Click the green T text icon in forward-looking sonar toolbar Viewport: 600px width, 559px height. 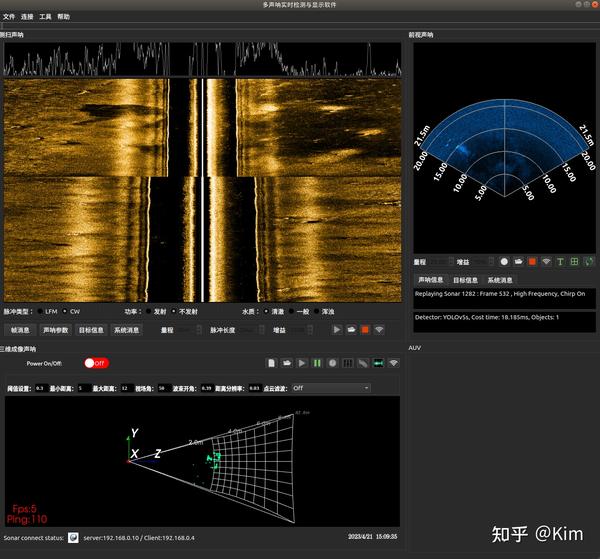tap(560, 262)
